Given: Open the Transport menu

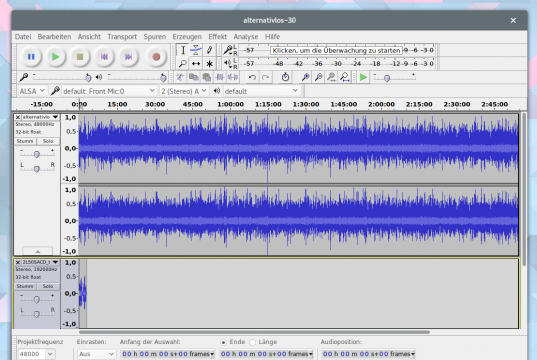Looking at the screenshot, I should (x=122, y=37).
